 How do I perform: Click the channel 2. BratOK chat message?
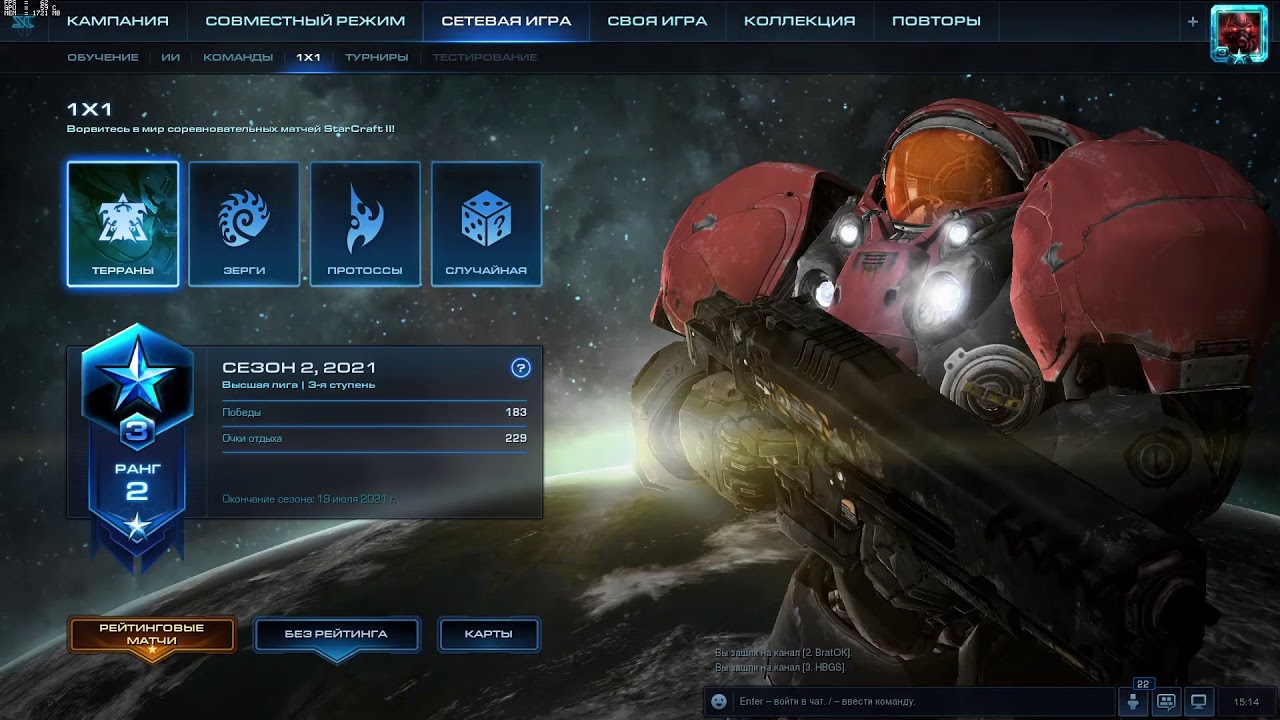pos(783,653)
